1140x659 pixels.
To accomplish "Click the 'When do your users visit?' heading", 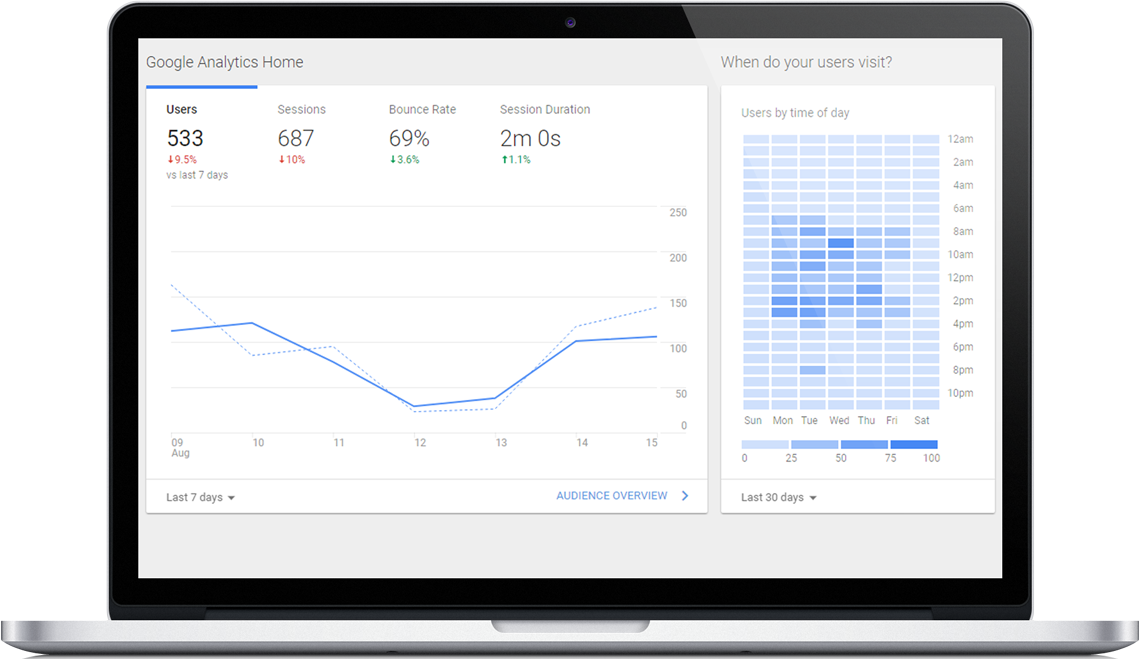I will point(806,63).
